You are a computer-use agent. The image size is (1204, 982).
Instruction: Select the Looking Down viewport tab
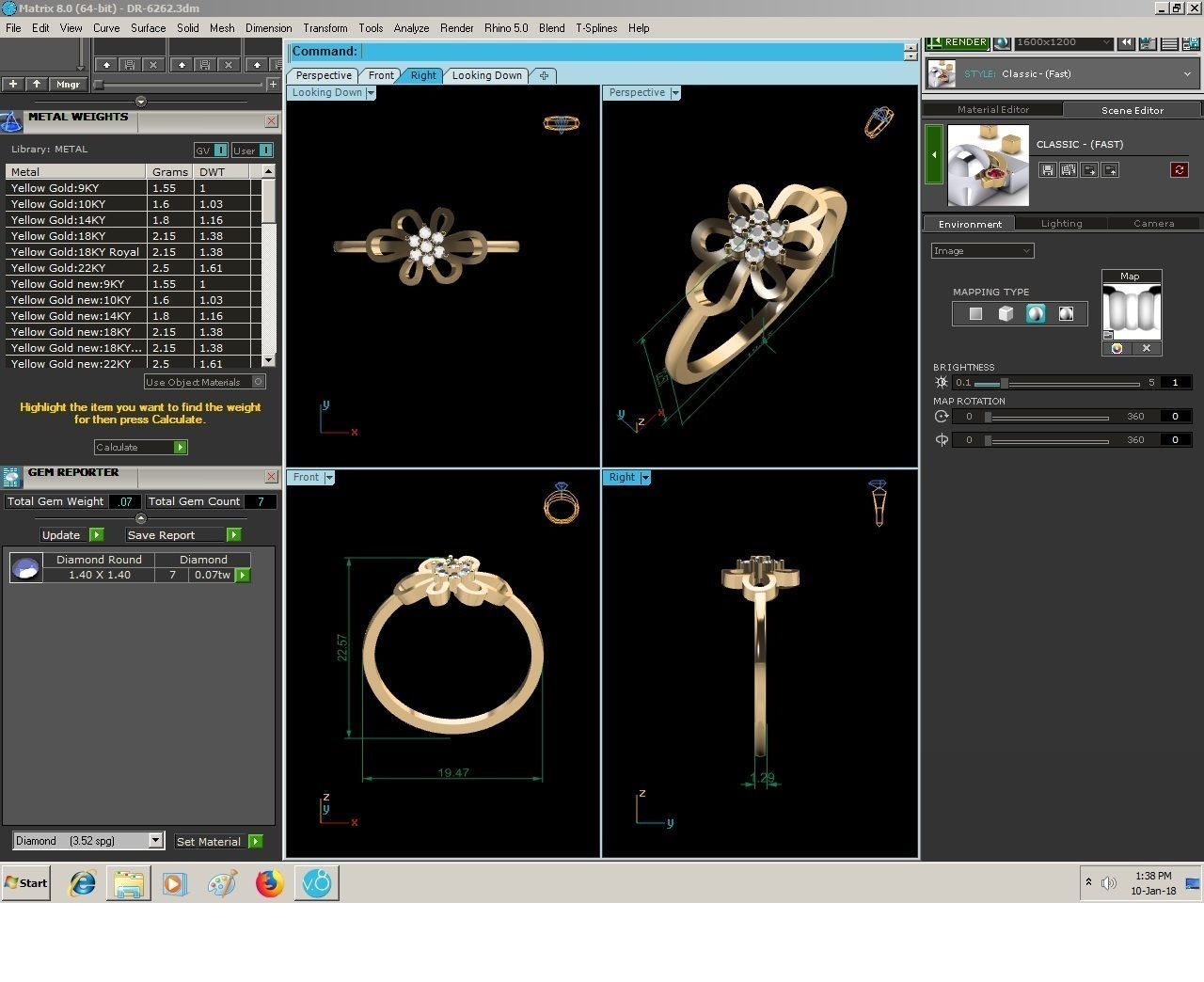[486, 75]
